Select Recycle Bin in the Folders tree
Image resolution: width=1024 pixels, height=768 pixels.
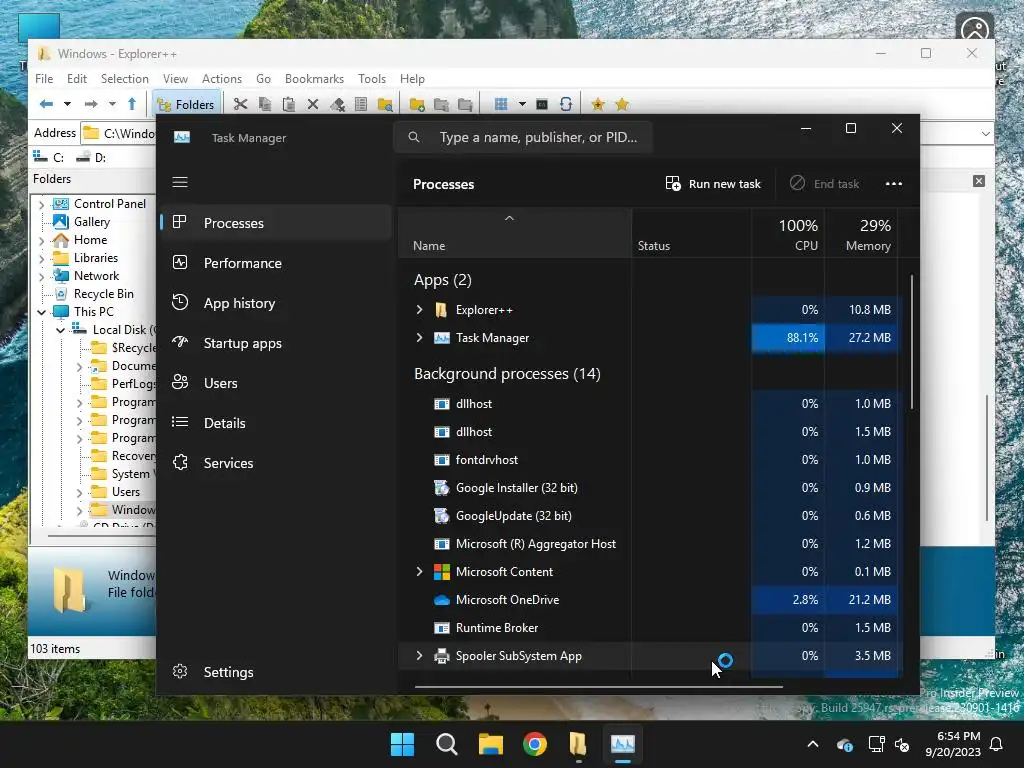pos(103,294)
